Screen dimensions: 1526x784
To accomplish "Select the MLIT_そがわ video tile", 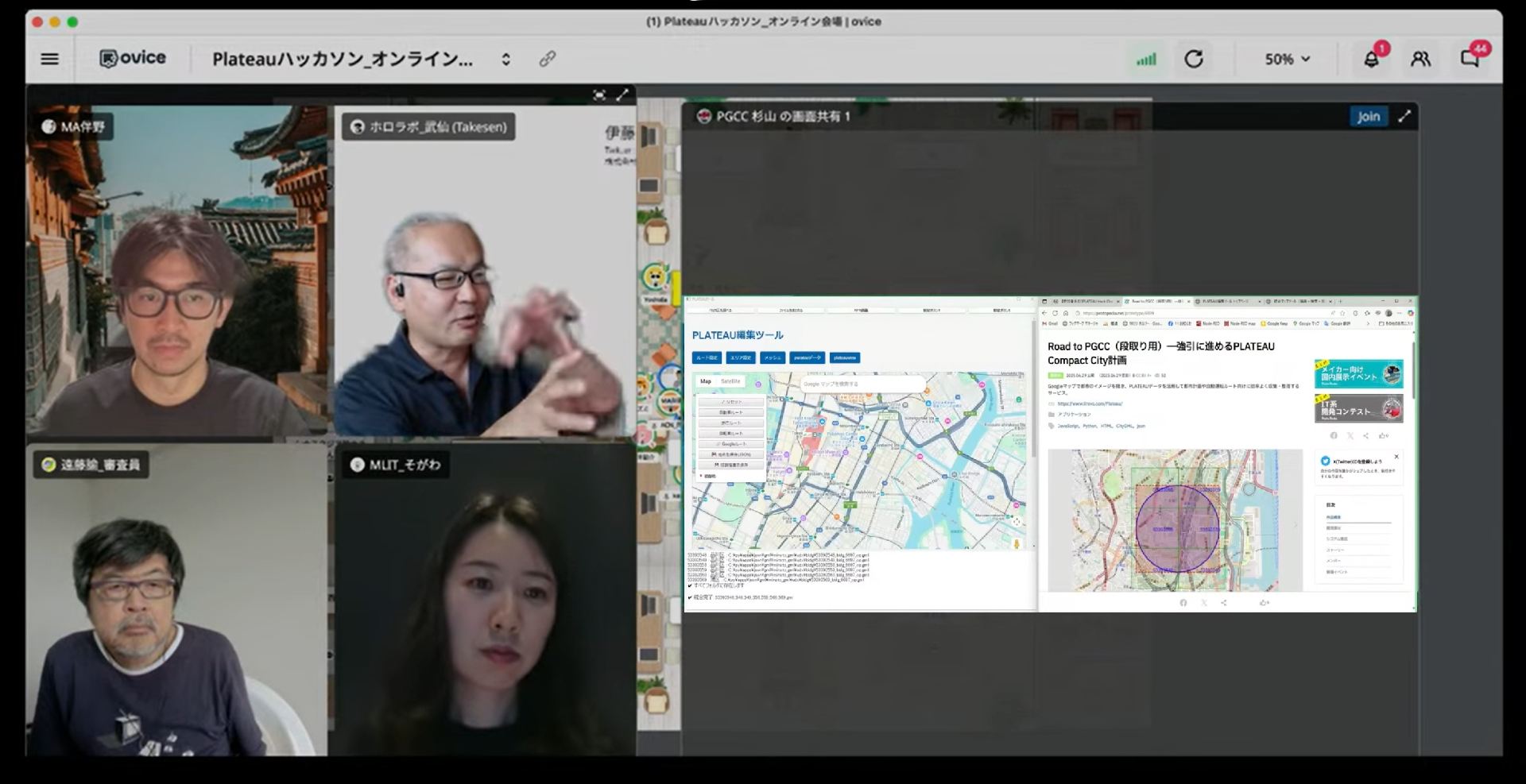I will tap(485, 604).
